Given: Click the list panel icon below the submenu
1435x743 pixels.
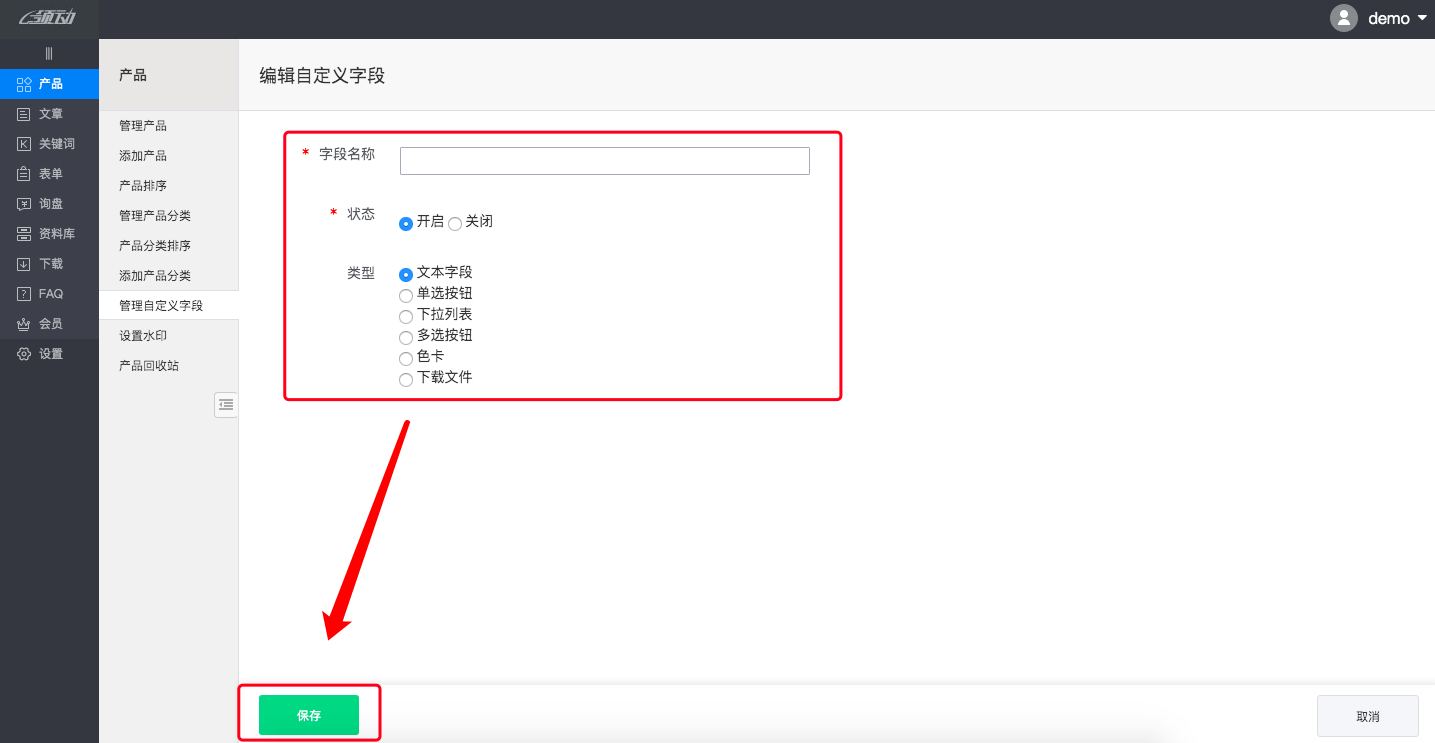Looking at the screenshot, I should pos(226,405).
